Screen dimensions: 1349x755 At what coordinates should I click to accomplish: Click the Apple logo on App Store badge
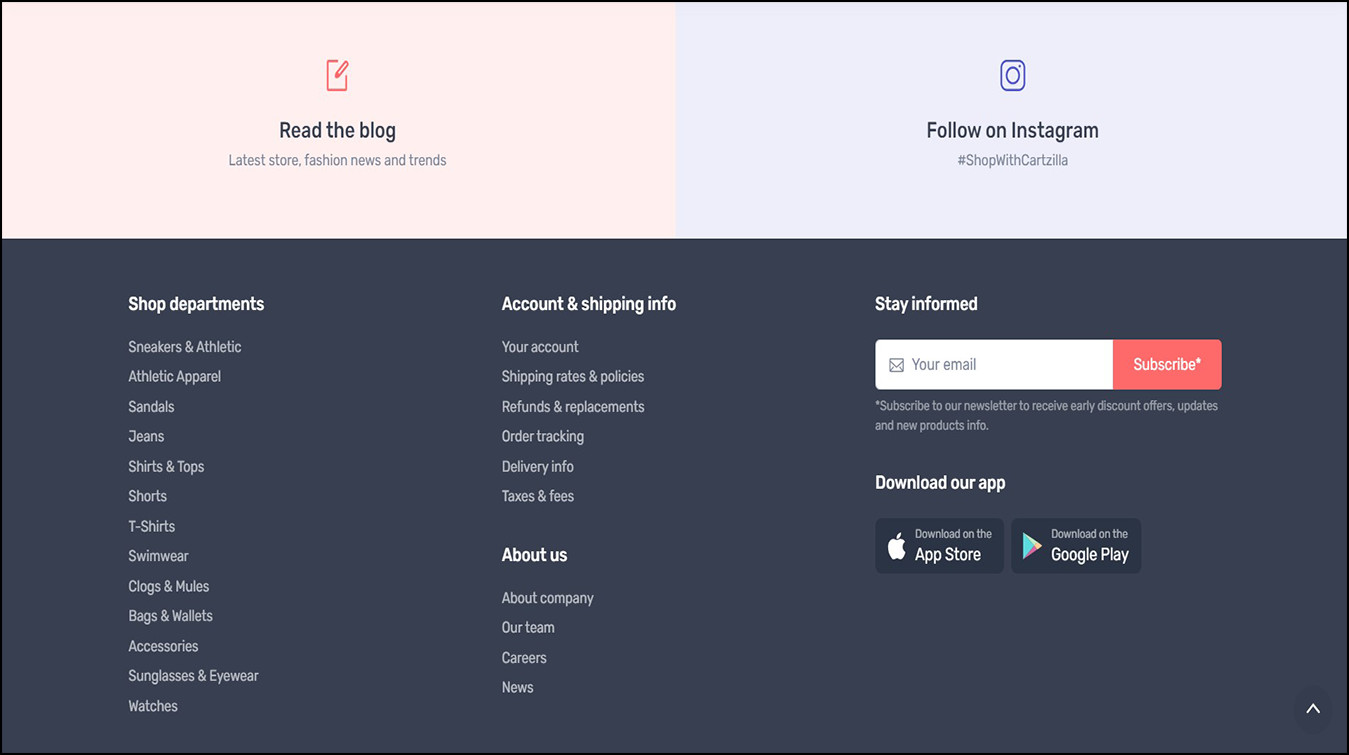[897, 546]
